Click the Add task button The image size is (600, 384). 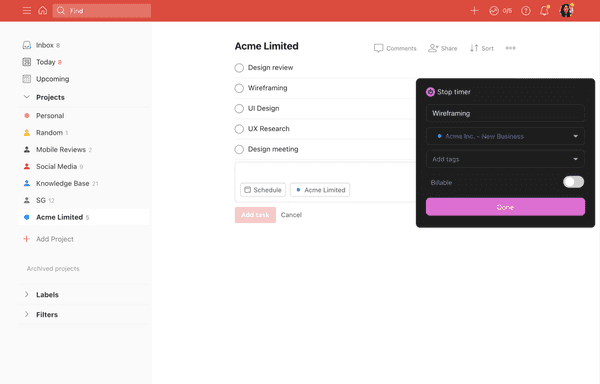tap(255, 215)
